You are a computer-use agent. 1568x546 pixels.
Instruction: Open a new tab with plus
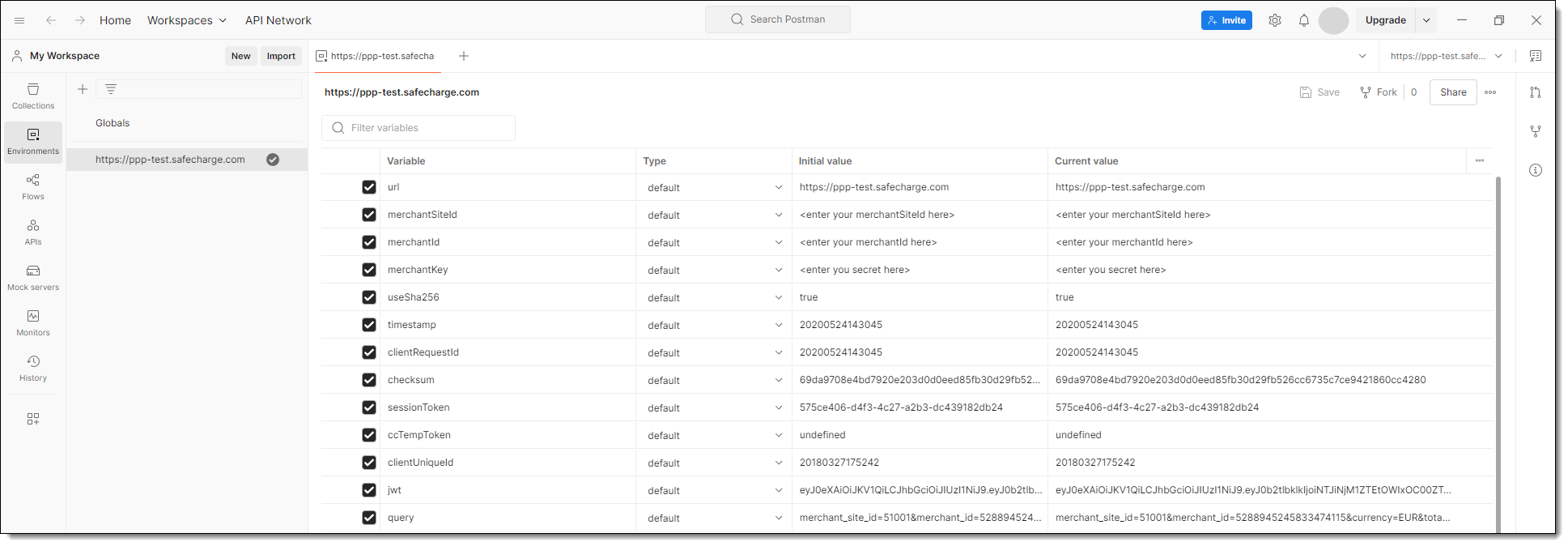click(x=464, y=56)
